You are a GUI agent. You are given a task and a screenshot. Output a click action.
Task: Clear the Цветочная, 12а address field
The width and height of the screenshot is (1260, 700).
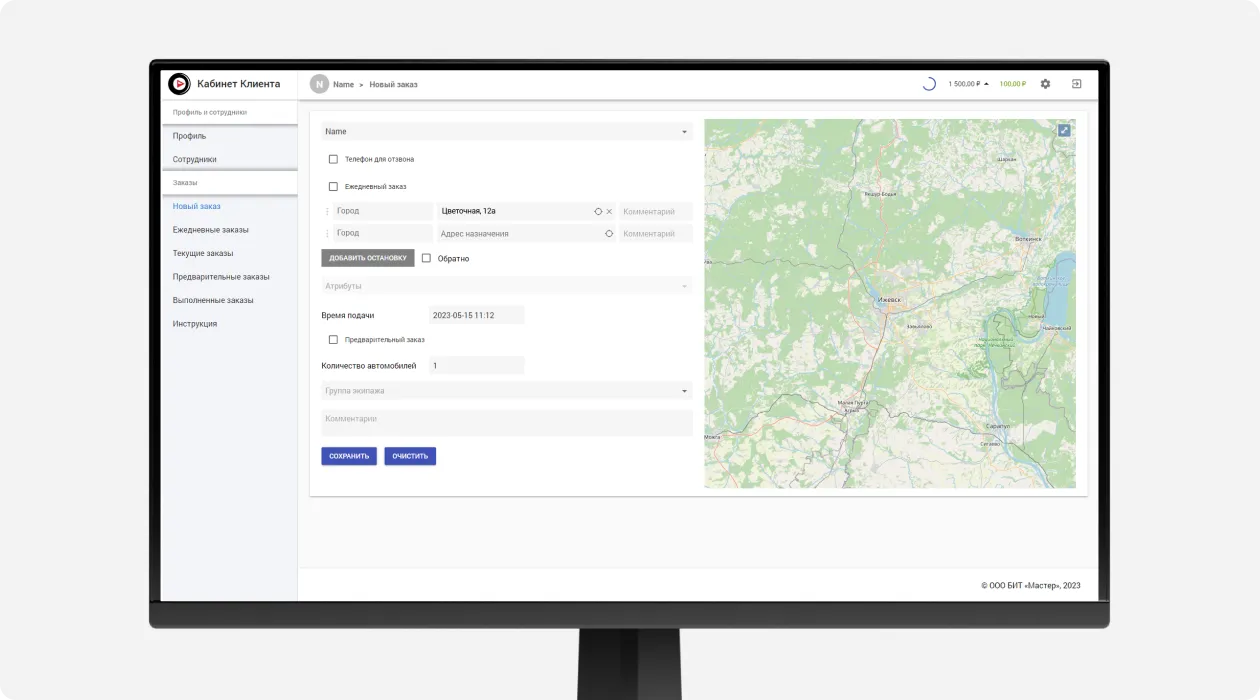click(x=609, y=212)
